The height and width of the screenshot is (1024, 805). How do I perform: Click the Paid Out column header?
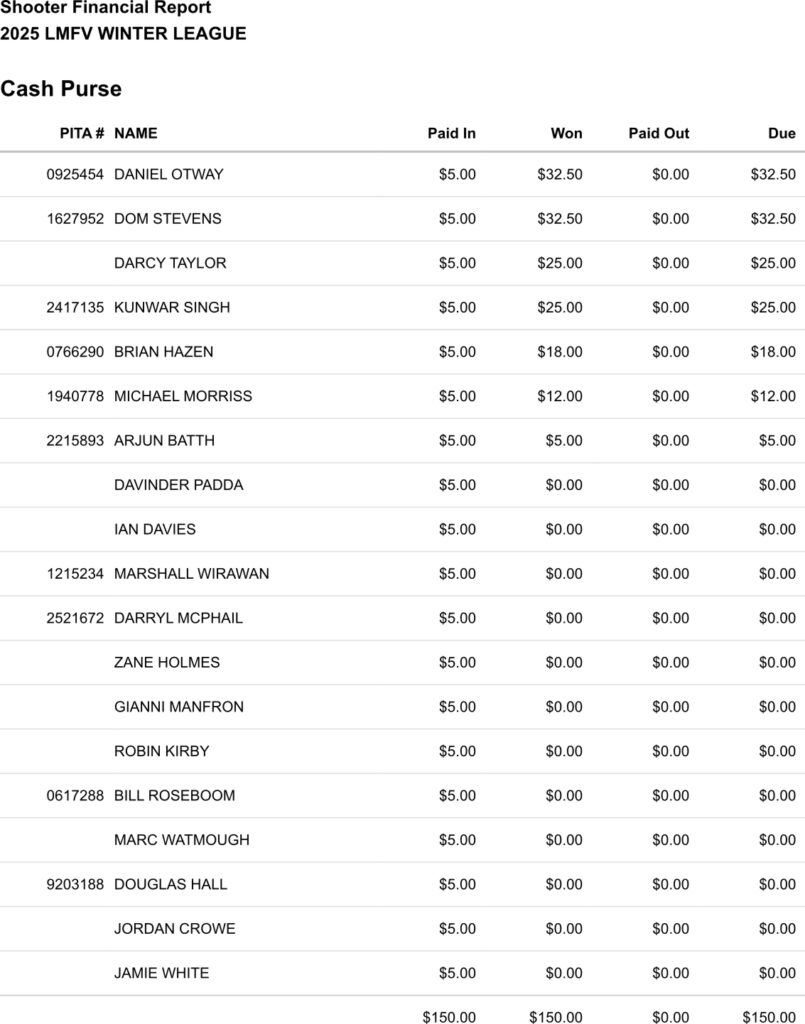click(659, 133)
